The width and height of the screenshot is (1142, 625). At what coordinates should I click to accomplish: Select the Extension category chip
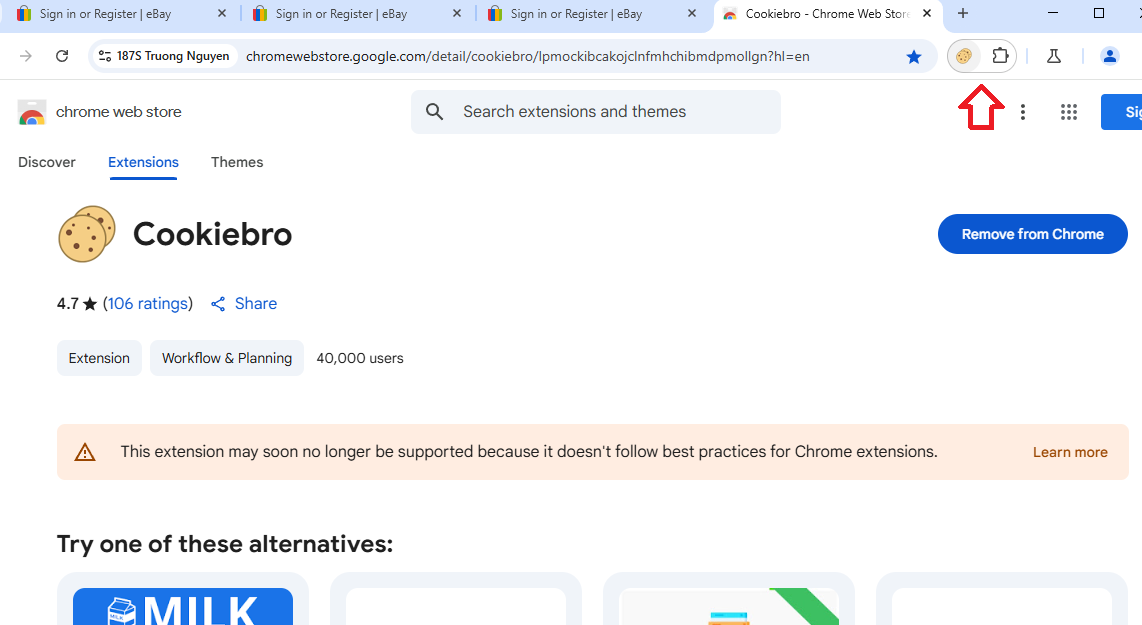click(x=99, y=358)
